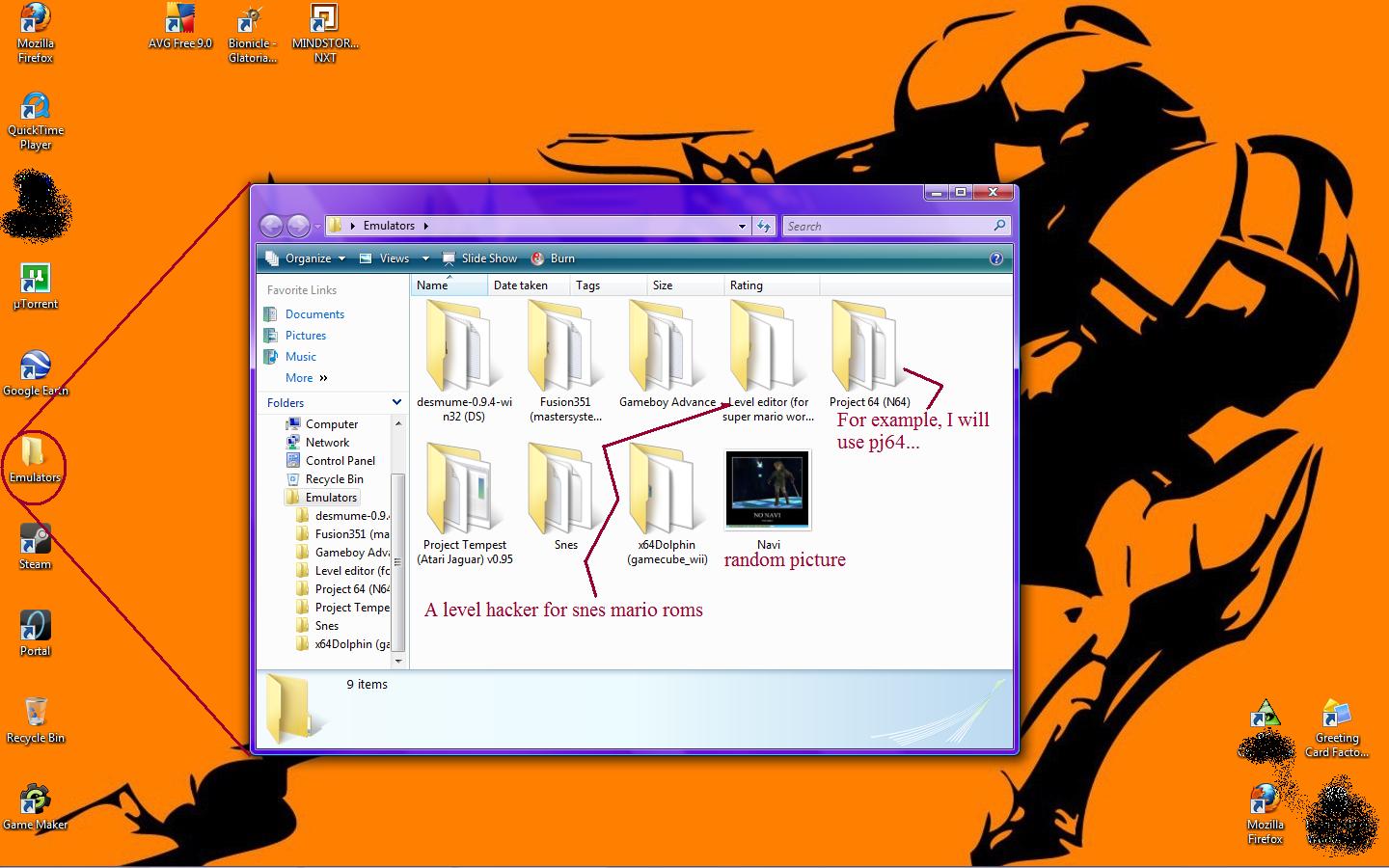Viewport: 1389px width, 868px height.
Task: Select Snes subfolder in folder tree
Action: (x=317, y=626)
